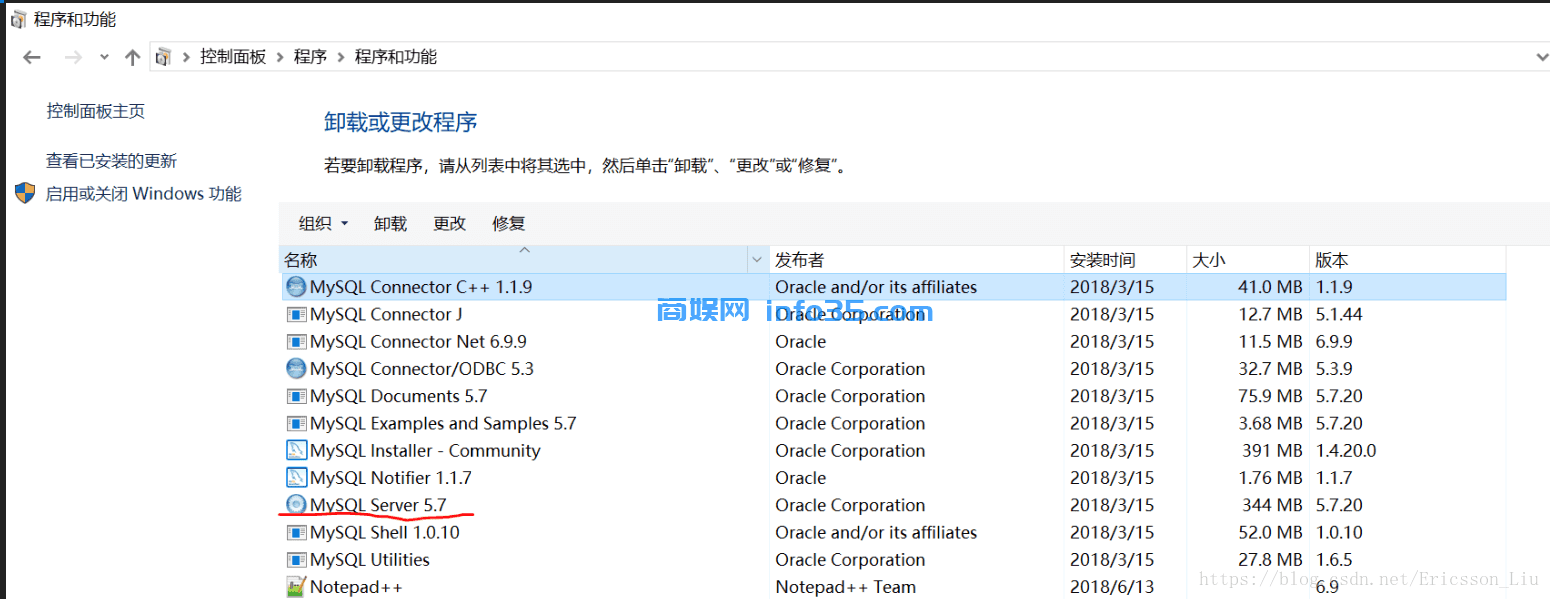Click the MySQL Server 5.7 program icon
Screen dimensions: 1550x599
296,504
